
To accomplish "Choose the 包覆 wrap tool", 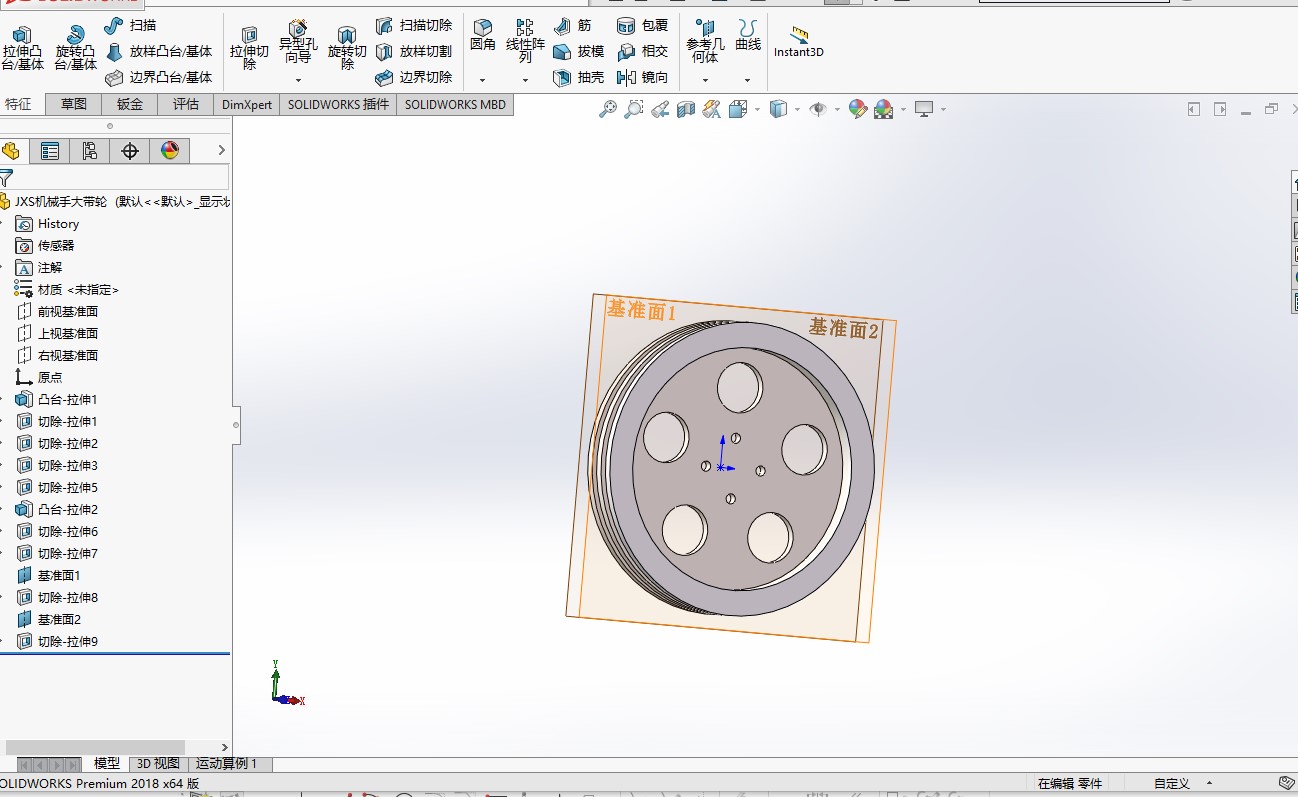I will (x=643, y=25).
